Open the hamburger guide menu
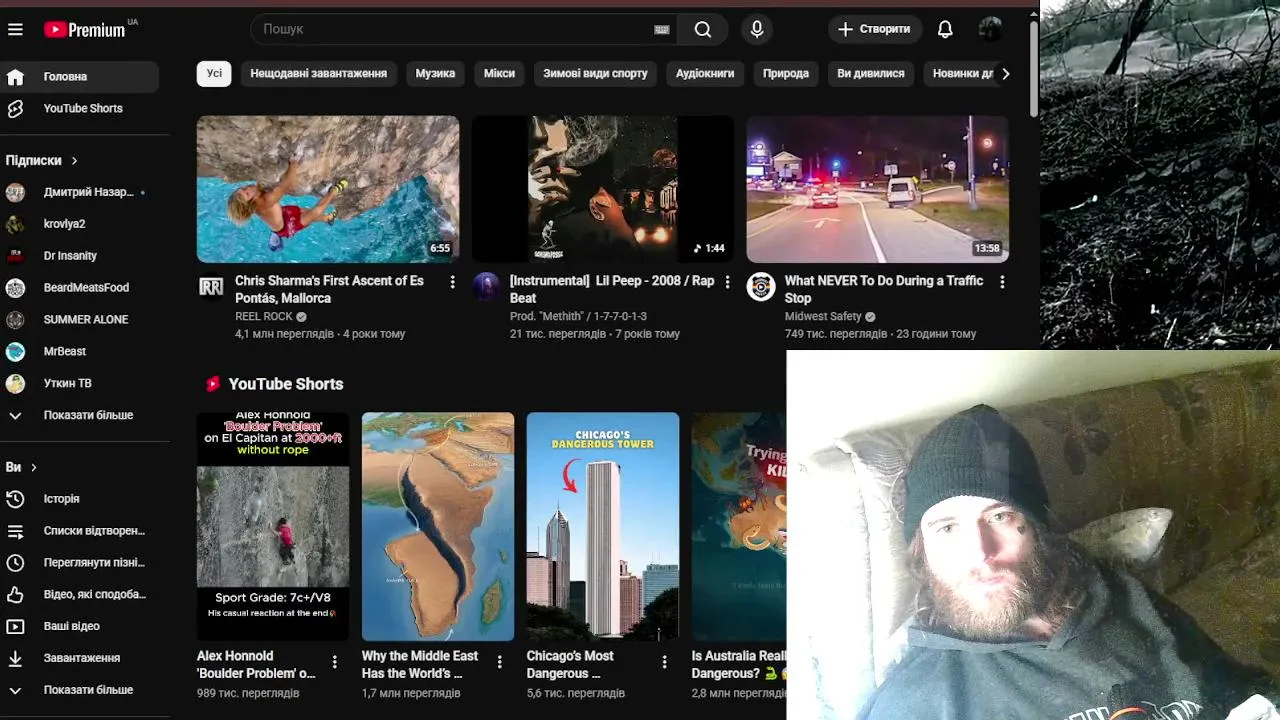This screenshot has width=1280, height=720. (15, 29)
